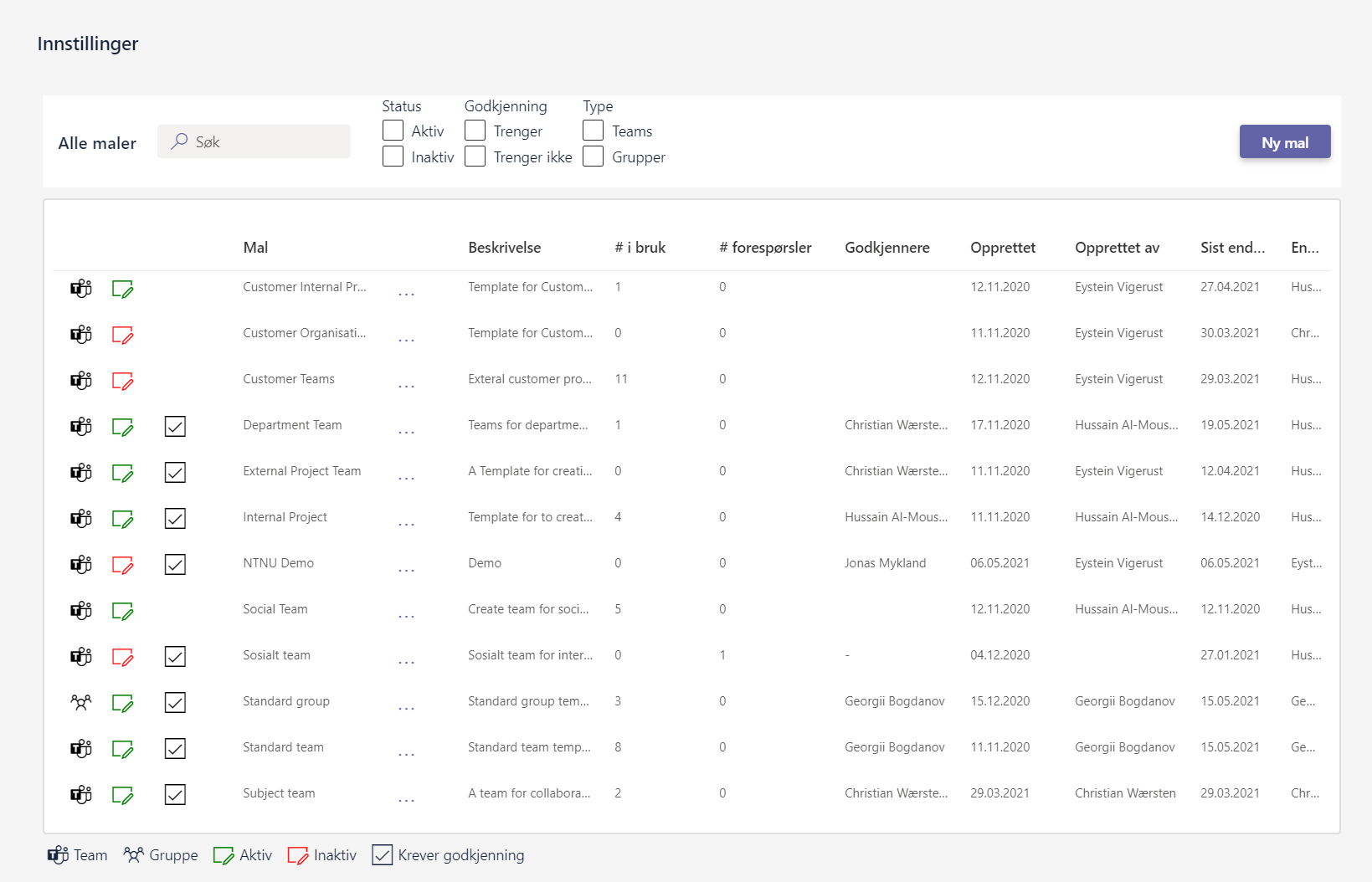This screenshot has height=882, width=1372.
Task: Click the red inactive icon for Customer Teams
Action: click(x=123, y=381)
